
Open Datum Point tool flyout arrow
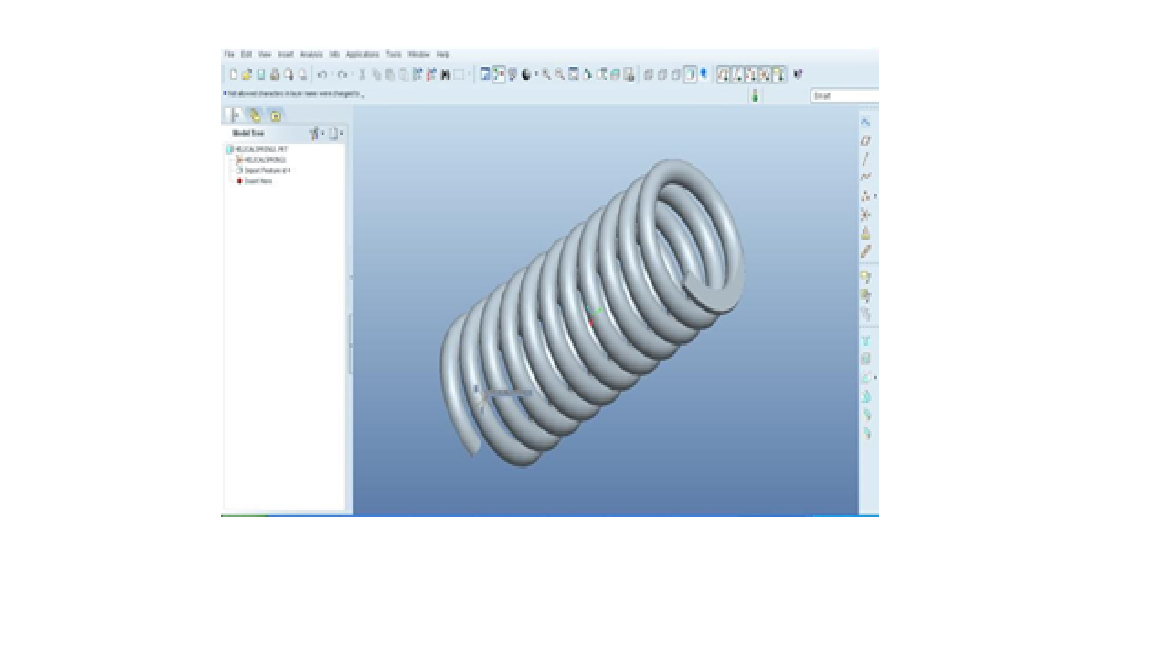pyautogui.click(x=875, y=197)
